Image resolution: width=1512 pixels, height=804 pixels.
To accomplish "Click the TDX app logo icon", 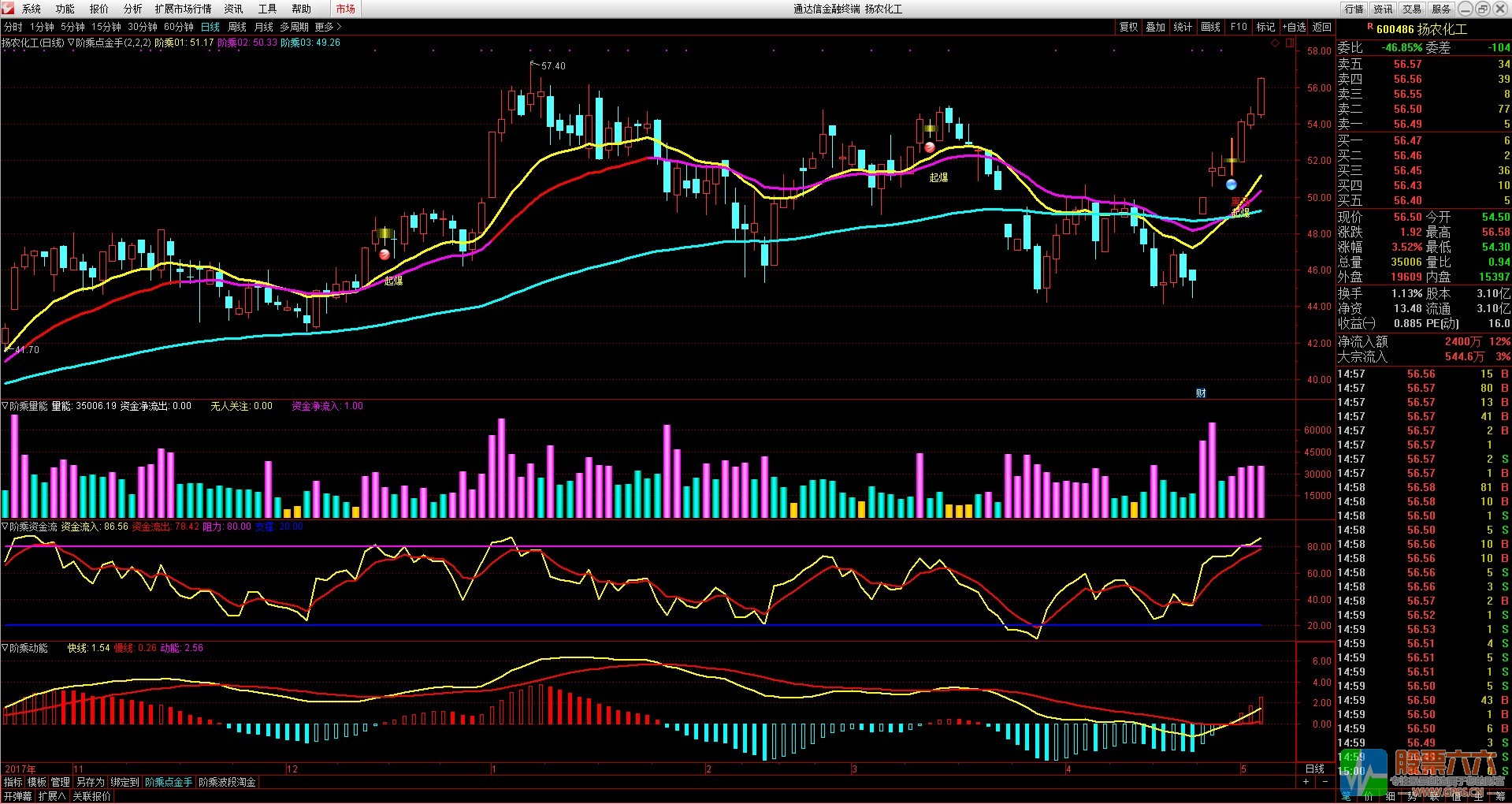I will point(8,9).
